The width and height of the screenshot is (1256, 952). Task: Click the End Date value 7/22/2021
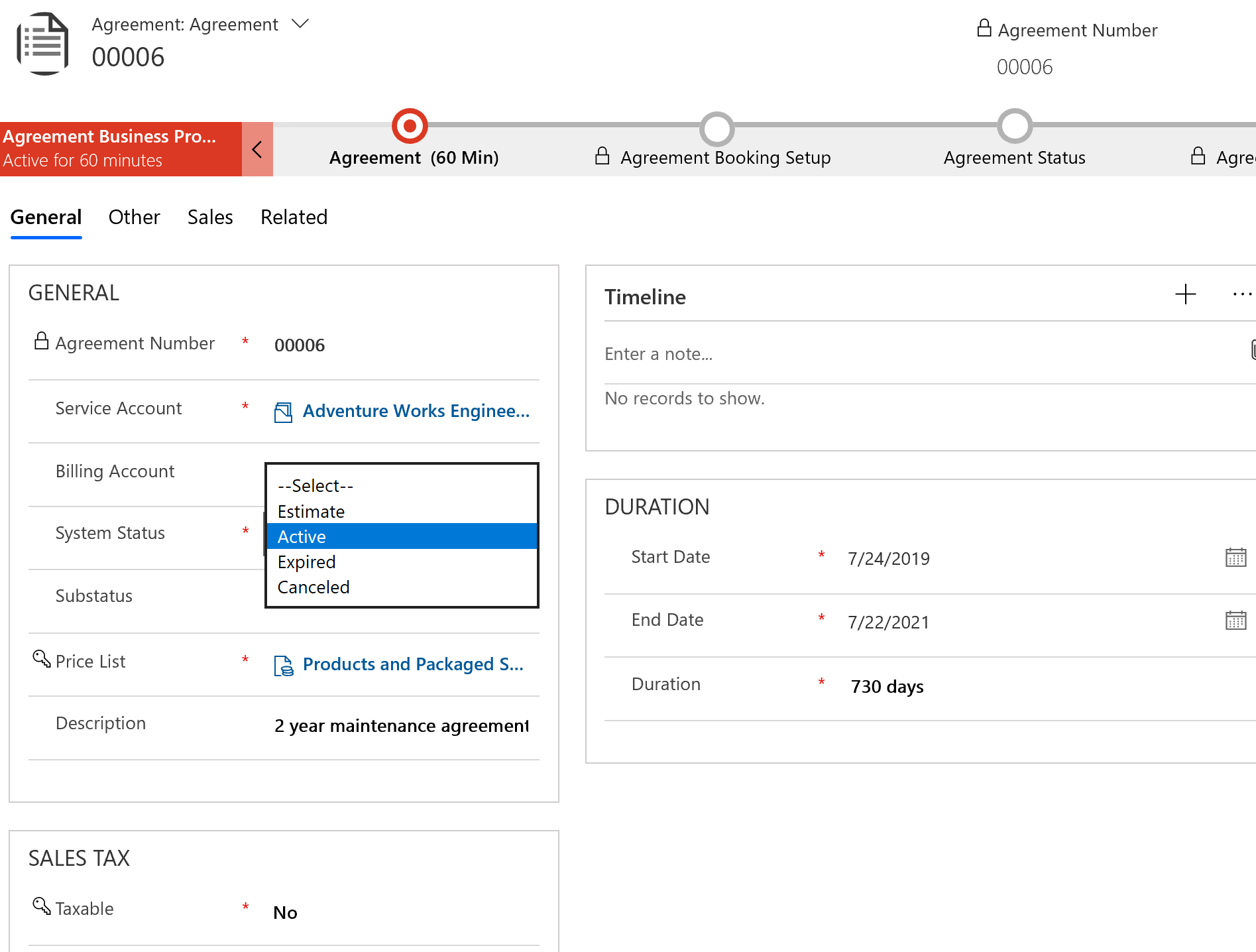point(889,623)
